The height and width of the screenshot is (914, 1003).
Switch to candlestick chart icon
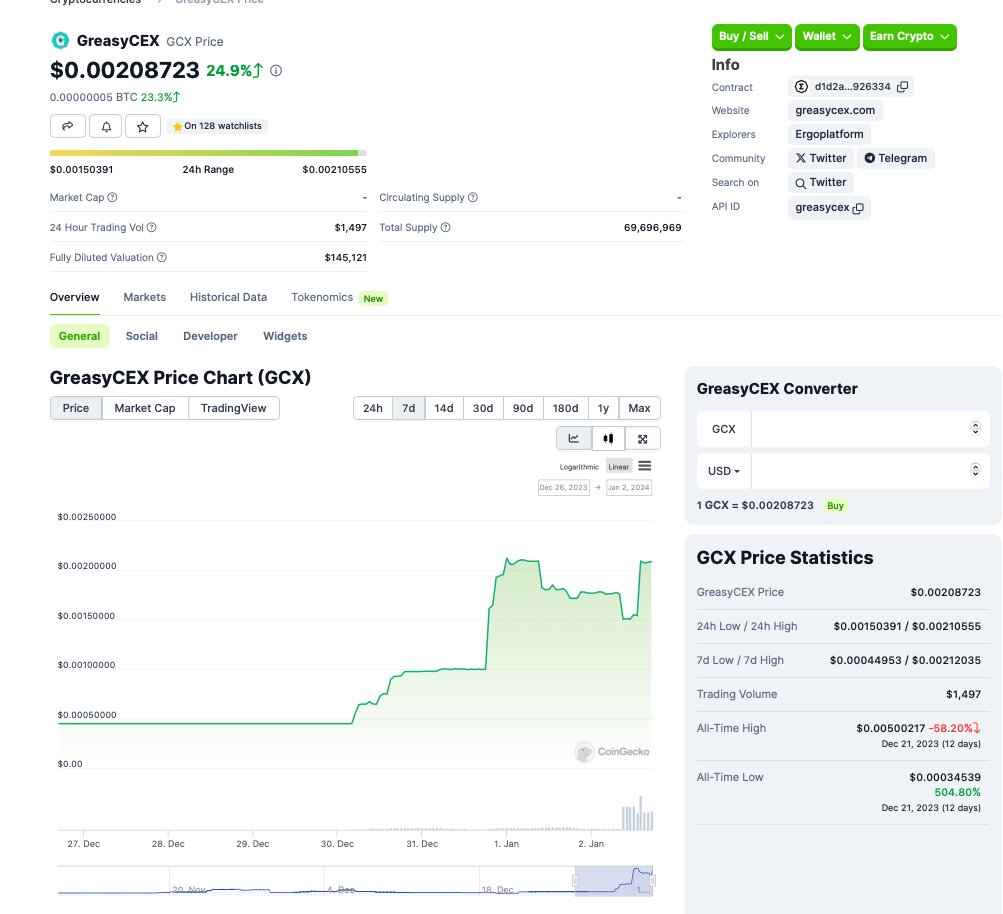coord(608,438)
